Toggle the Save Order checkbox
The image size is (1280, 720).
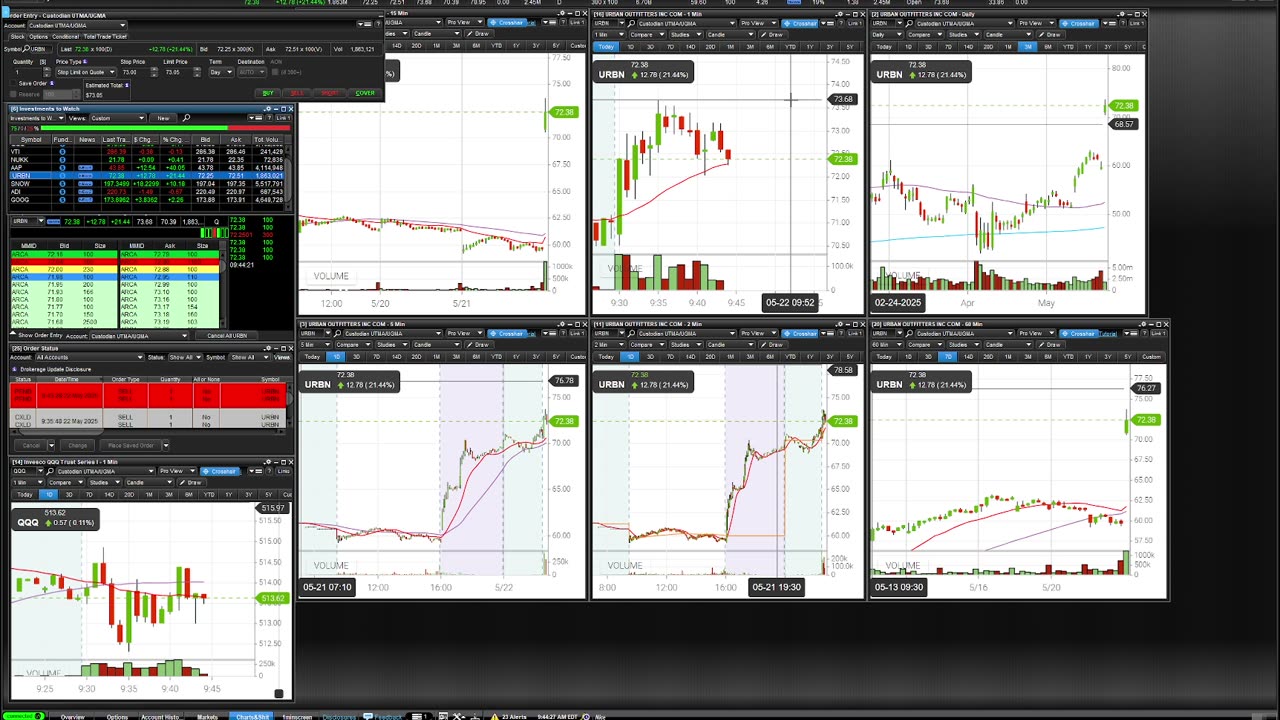click(x=13, y=83)
